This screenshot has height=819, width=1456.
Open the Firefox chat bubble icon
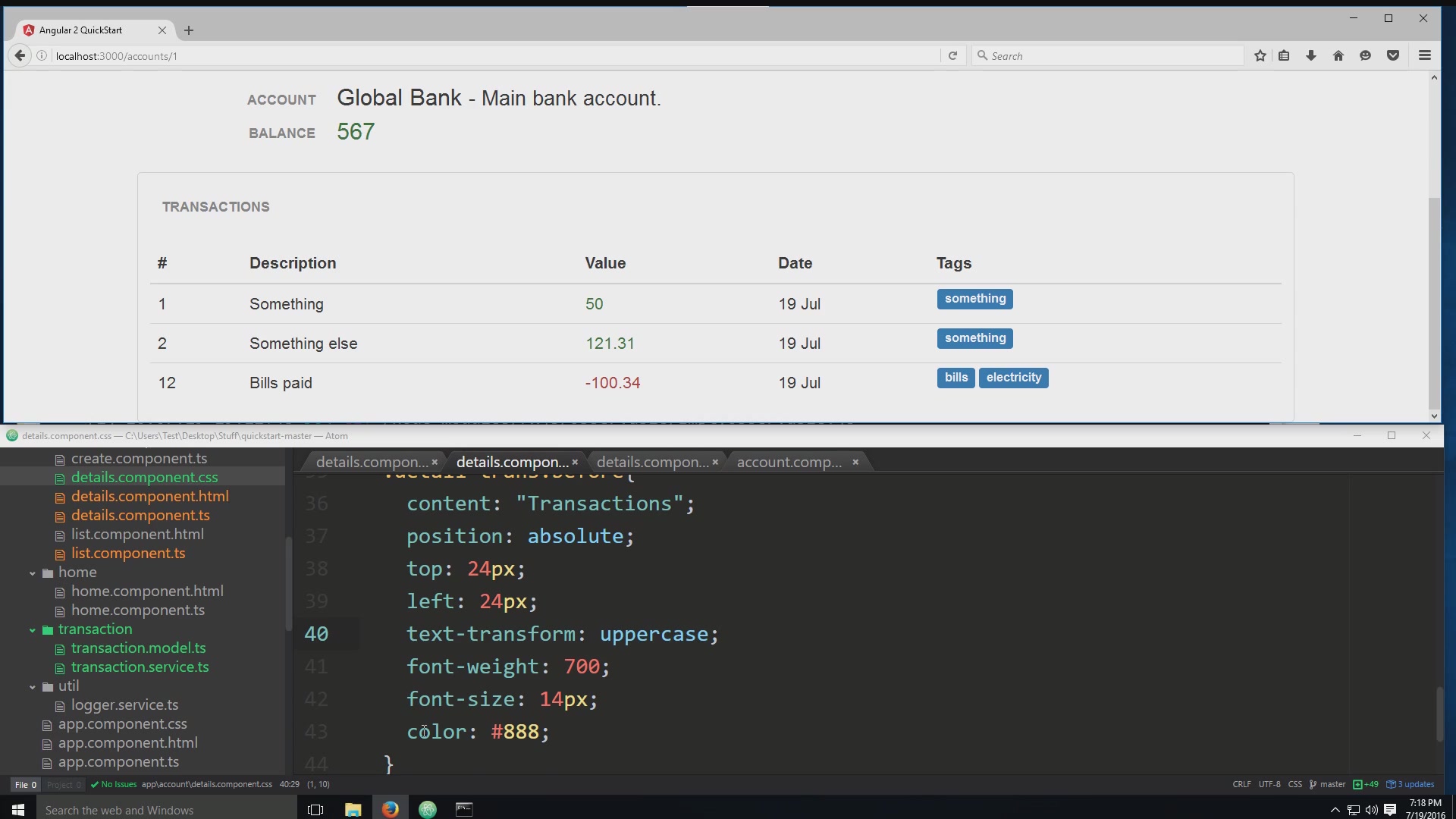click(1365, 55)
